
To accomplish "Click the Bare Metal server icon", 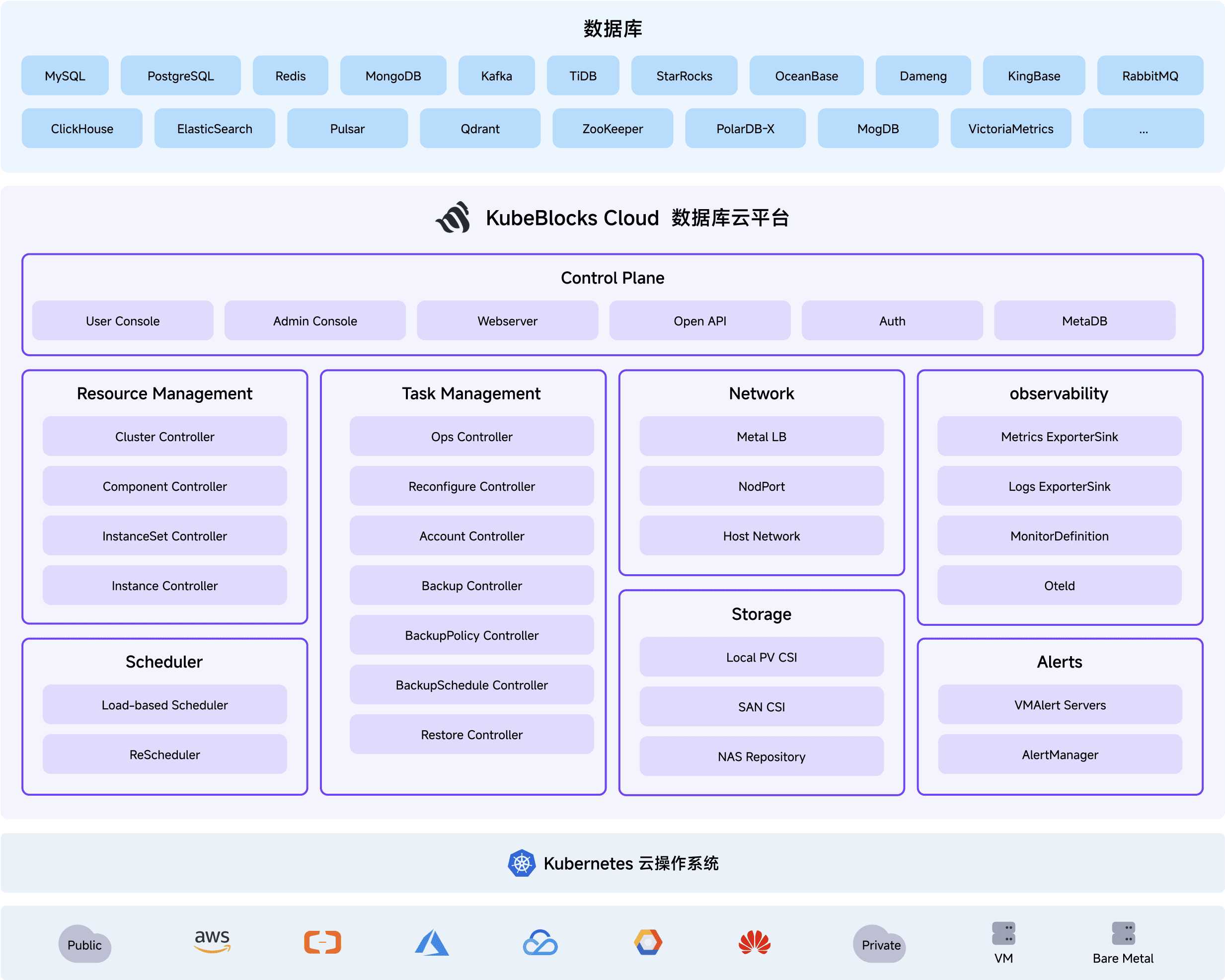I will click(1123, 933).
